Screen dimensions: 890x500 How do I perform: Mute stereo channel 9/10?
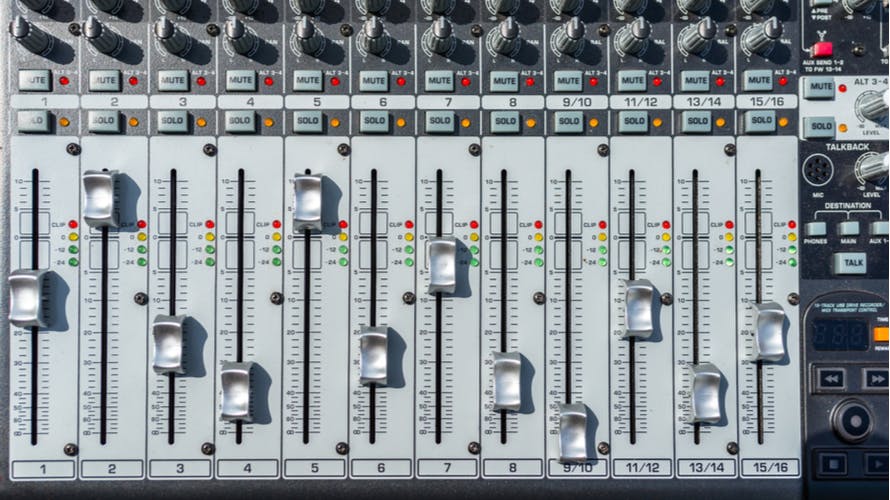(568, 81)
